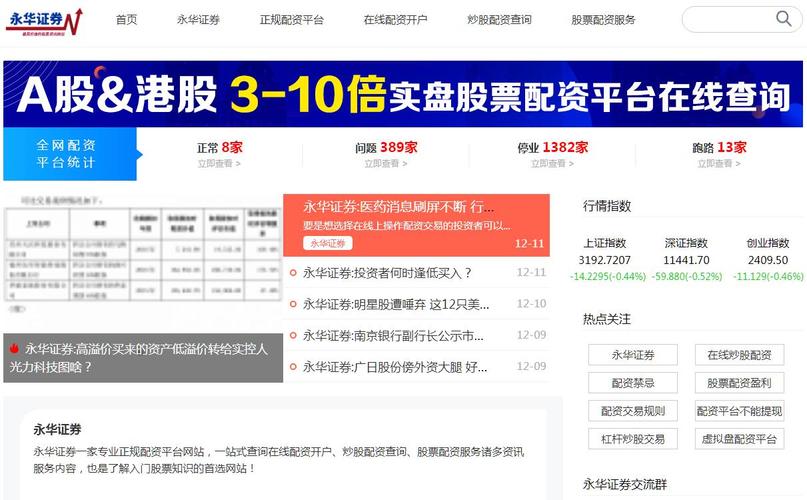The width and height of the screenshot is (807, 500).
Task: Click the 永华证券 tag in featured article
Action: (328, 243)
